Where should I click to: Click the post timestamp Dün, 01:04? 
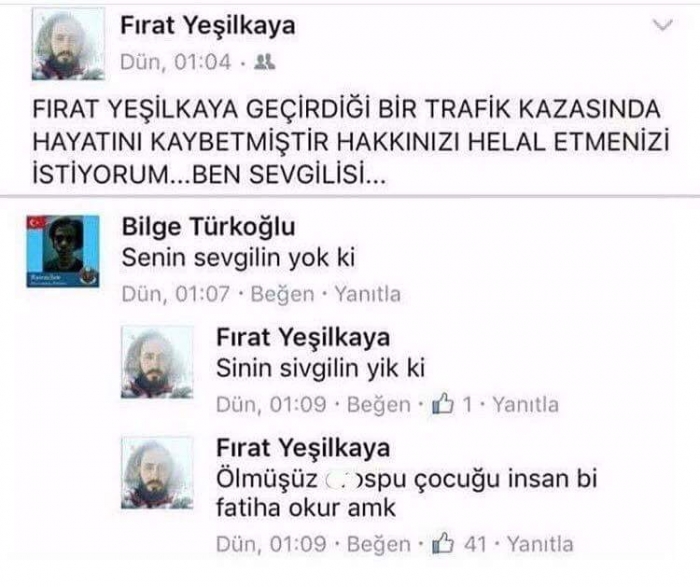pyautogui.click(x=176, y=62)
